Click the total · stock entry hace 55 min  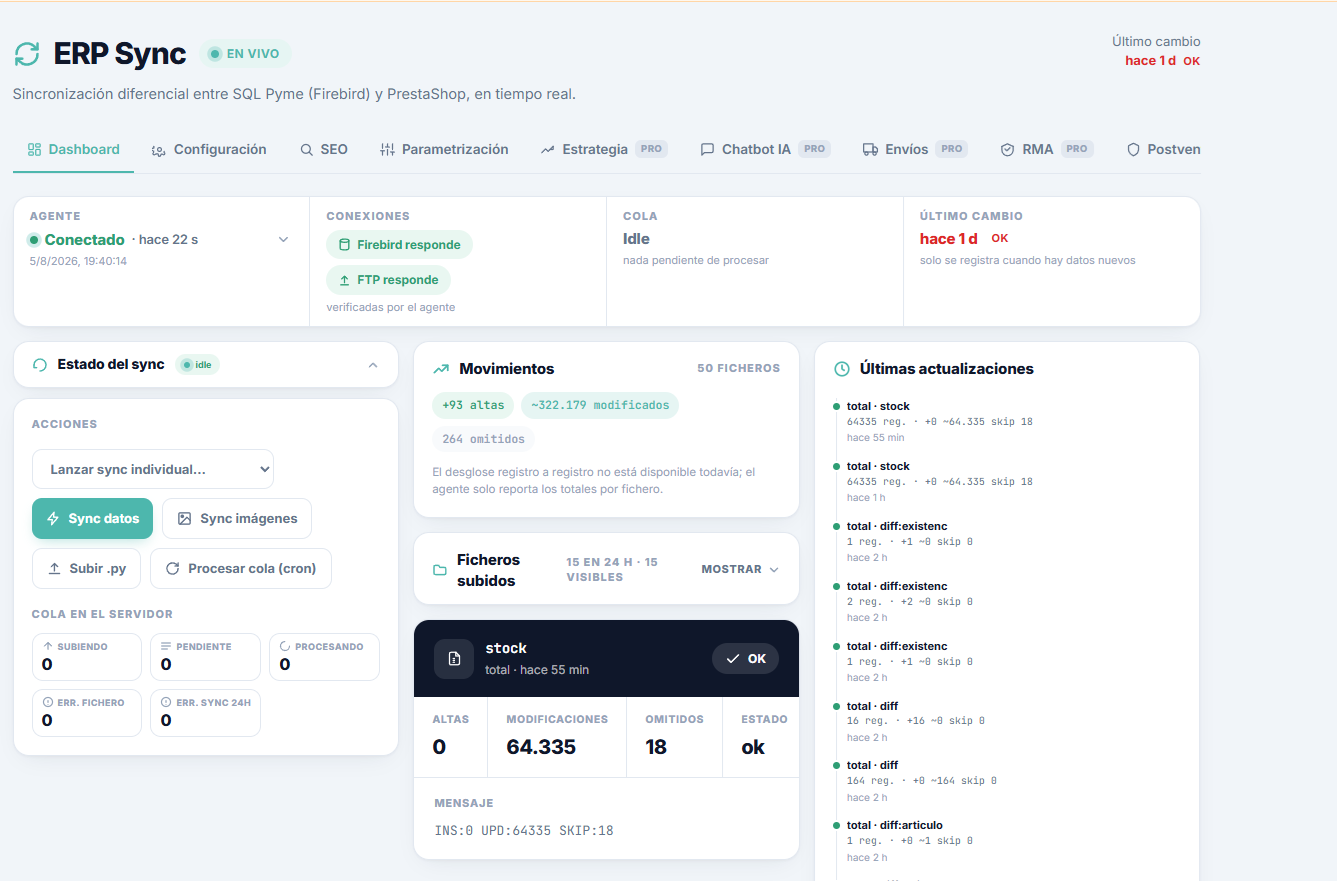pyautogui.click(x=939, y=422)
